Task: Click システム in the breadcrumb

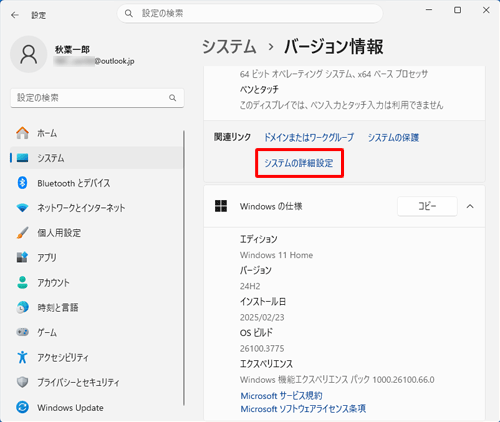Action: coord(229,46)
